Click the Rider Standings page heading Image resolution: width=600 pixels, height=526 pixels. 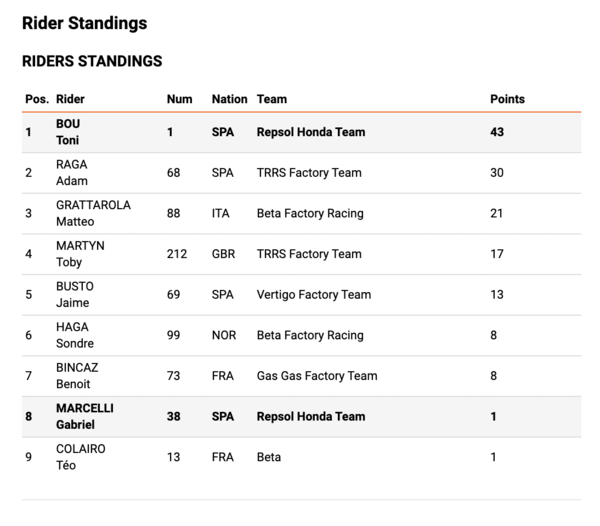(85, 23)
